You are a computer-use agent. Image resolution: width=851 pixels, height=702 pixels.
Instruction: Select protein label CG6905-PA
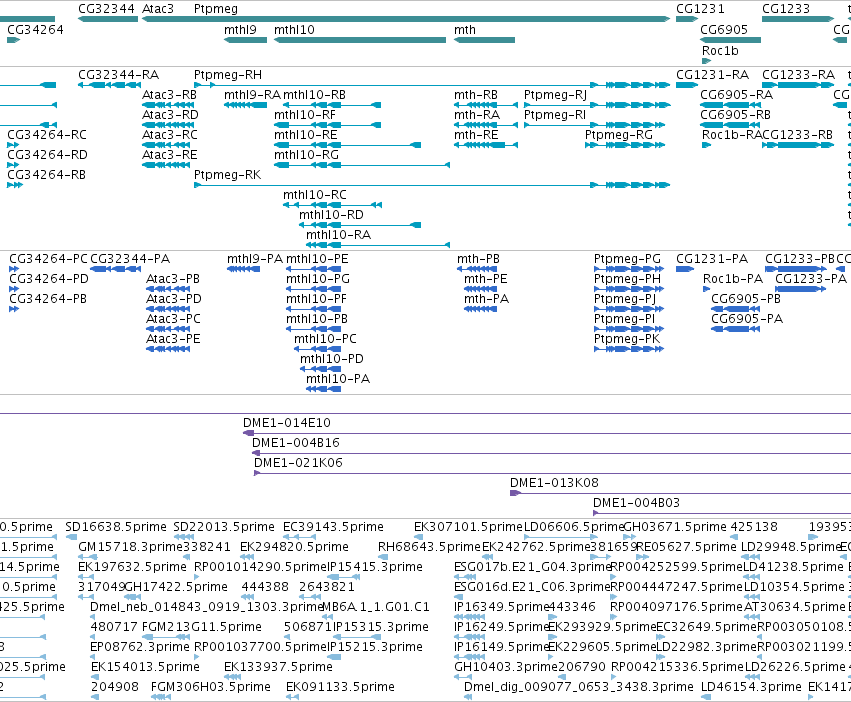[x=747, y=319]
